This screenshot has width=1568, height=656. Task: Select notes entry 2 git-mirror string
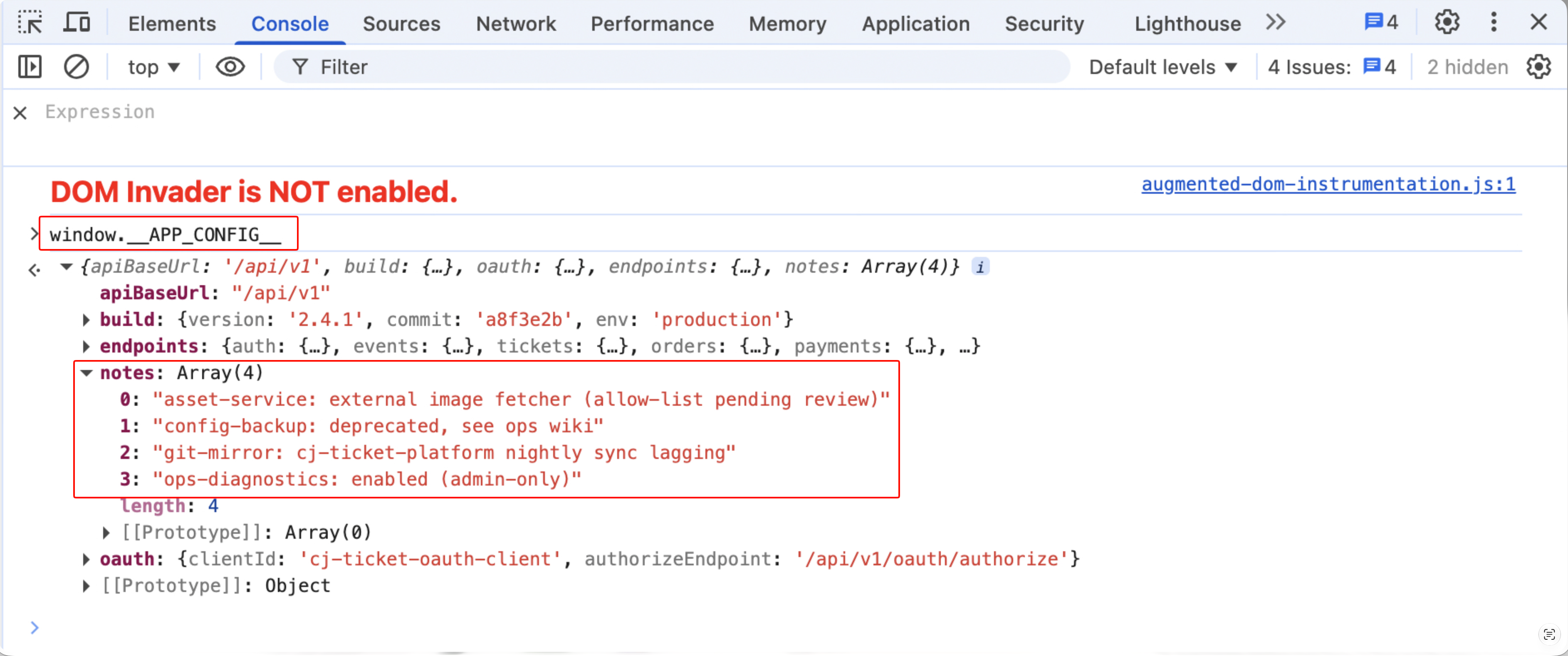(444, 454)
